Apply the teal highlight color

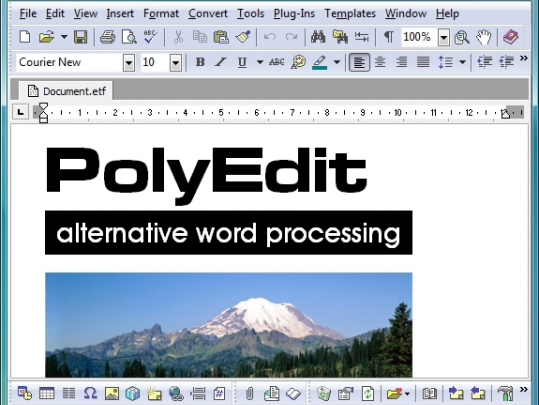[x=320, y=63]
